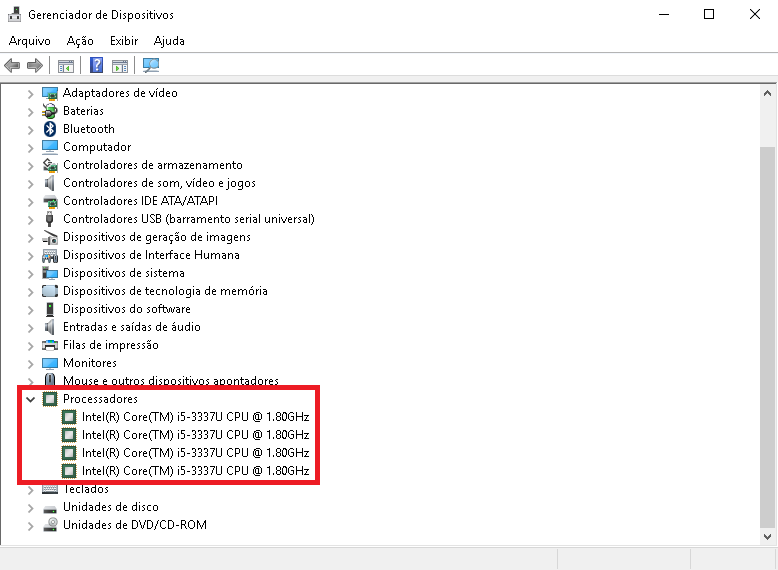
Task: Click the Computador monitor icon
Action: (50, 147)
